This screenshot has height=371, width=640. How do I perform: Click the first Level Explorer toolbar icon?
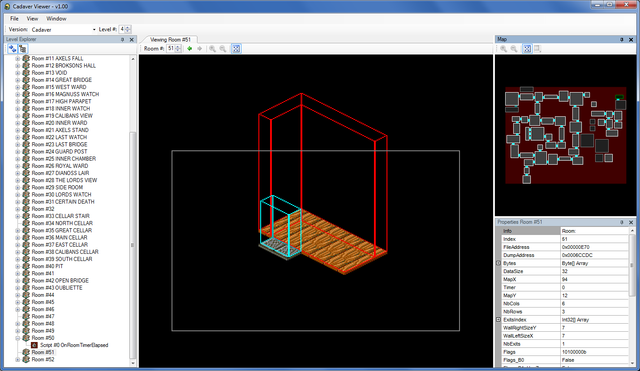click(x=12, y=49)
